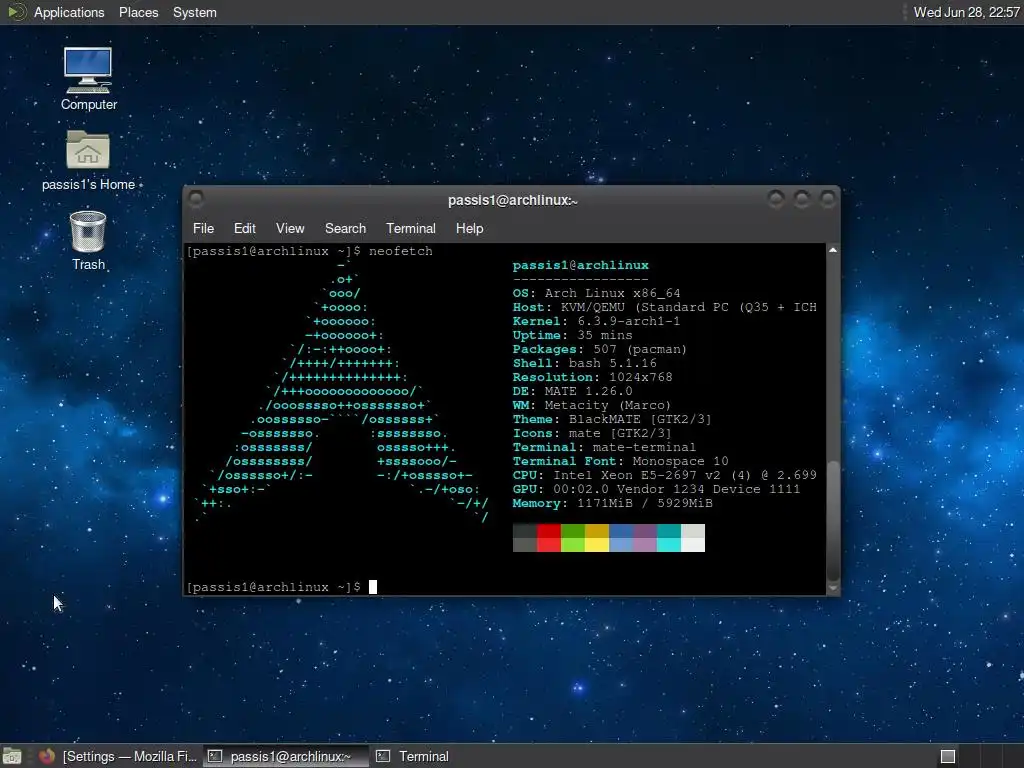The height and width of the screenshot is (768, 1024).
Task: Click the 'Terminal: mate-terminal' line
Action: click(x=604, y=447)
